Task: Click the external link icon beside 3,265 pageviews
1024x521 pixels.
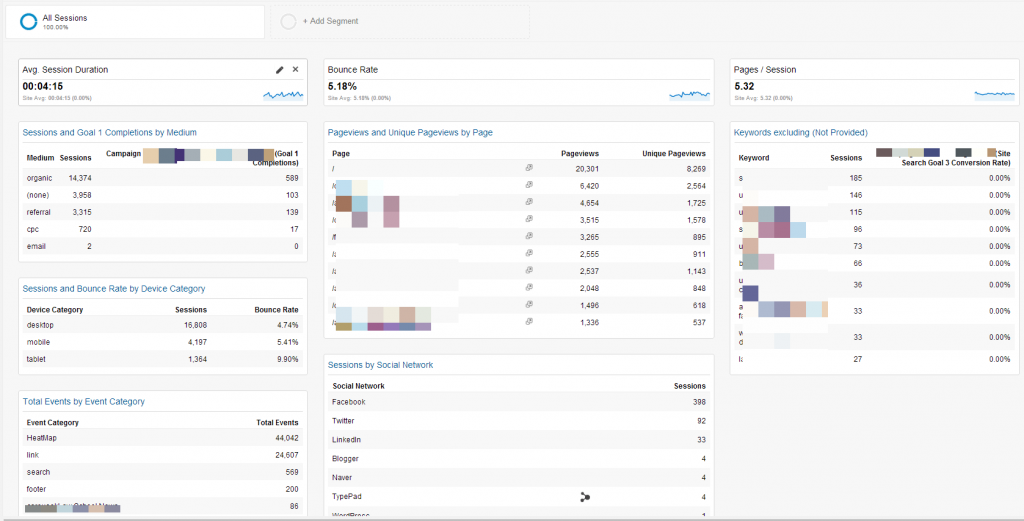Action: pos(529,237)
